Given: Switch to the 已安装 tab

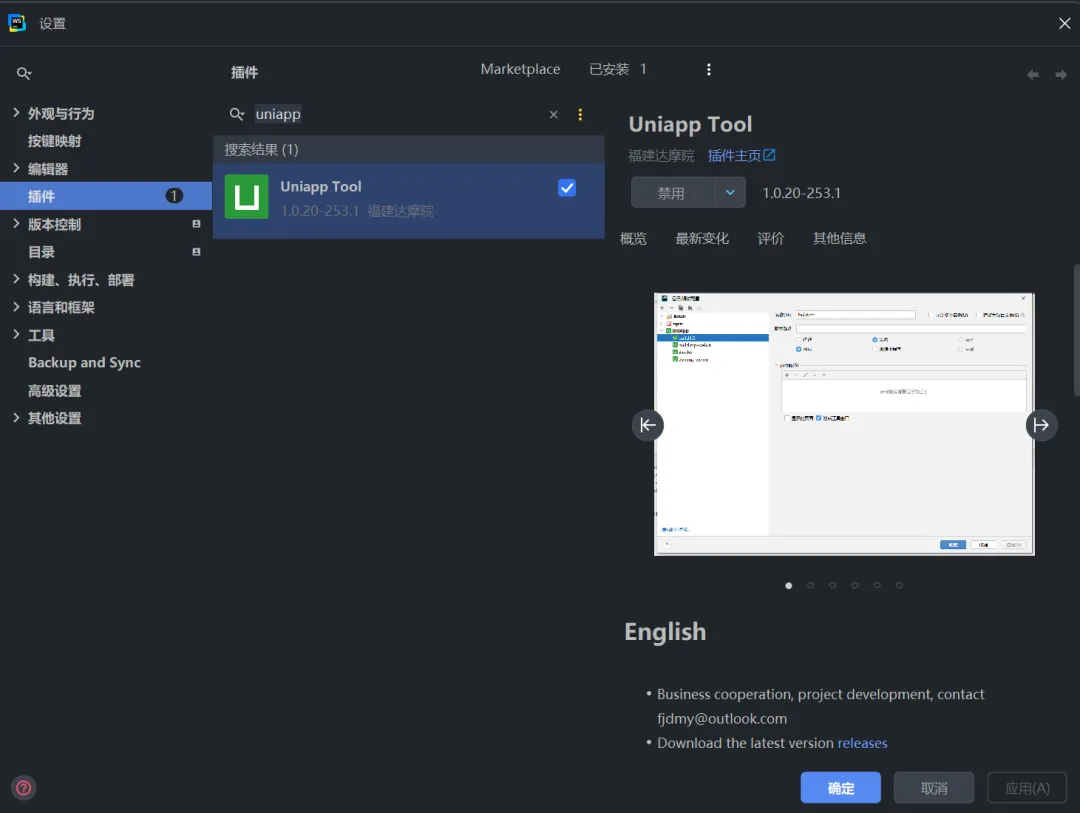Looking at the screenshot, I should coord(618,70).
